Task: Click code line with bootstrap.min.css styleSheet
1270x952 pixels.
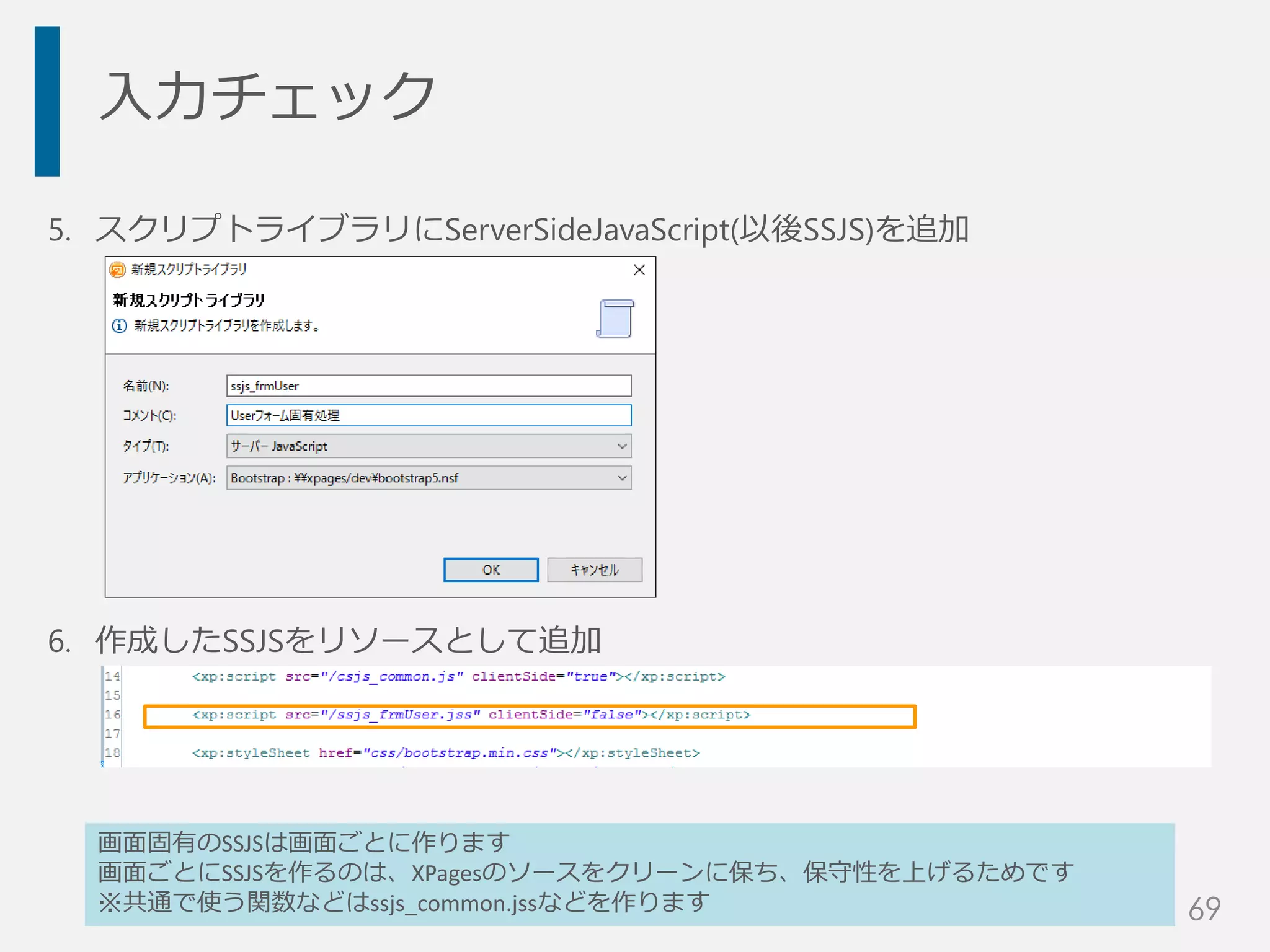Action: [x=445, y=753]
